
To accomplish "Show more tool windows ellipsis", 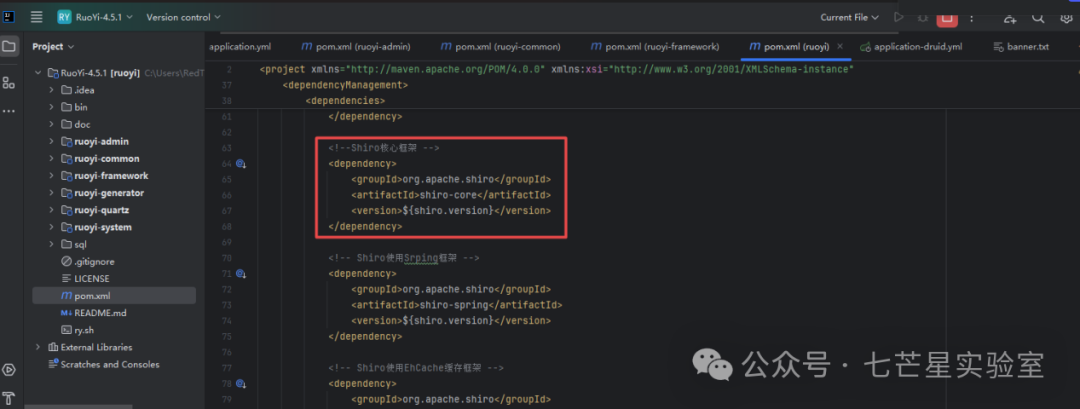I will tap(9, 110).
